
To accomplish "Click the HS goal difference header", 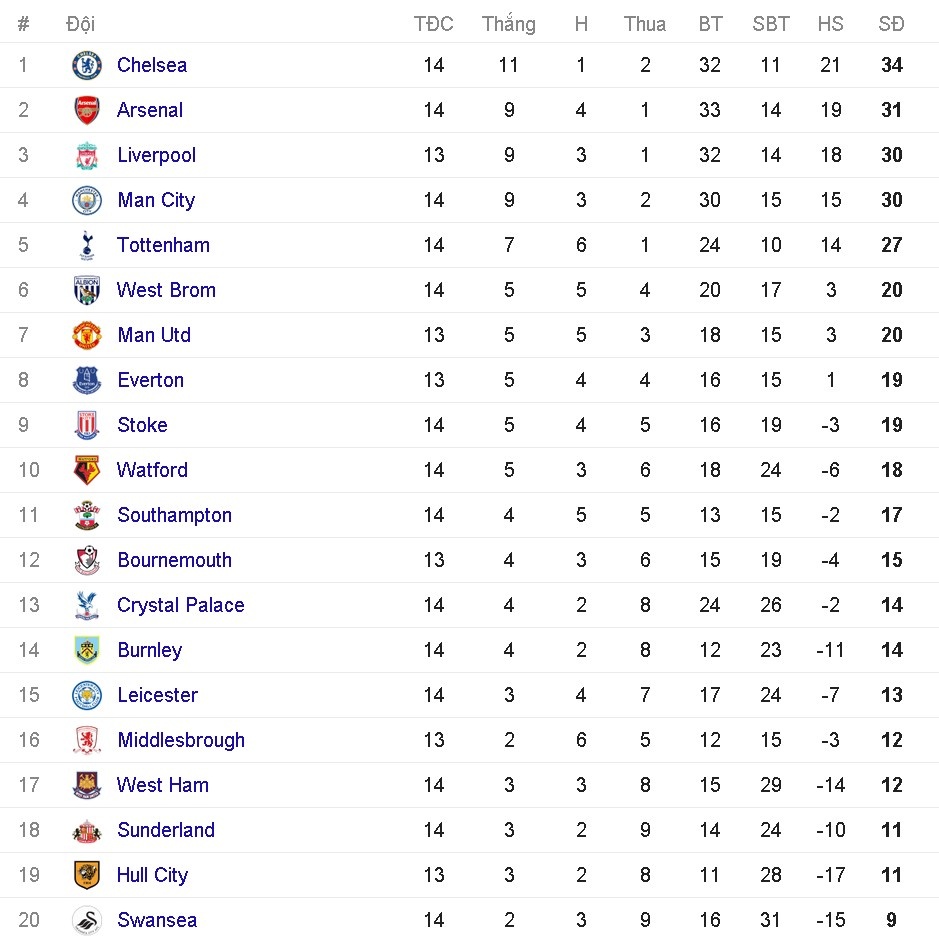I will pos(830,24).
